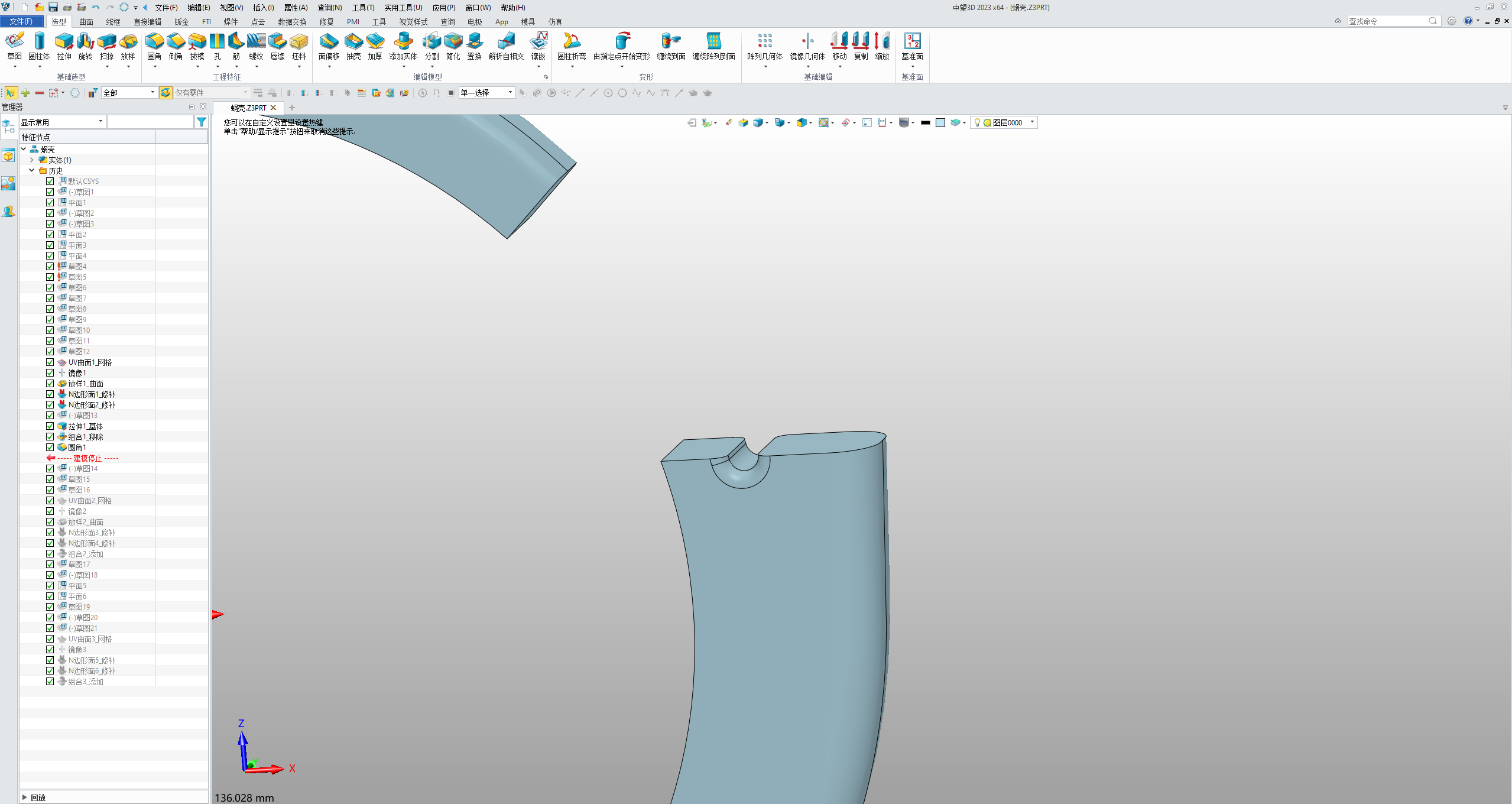Select the 圆角 (Fillet) tool
The height and width of the screenshot is (804, 1512).
(154, 47)
